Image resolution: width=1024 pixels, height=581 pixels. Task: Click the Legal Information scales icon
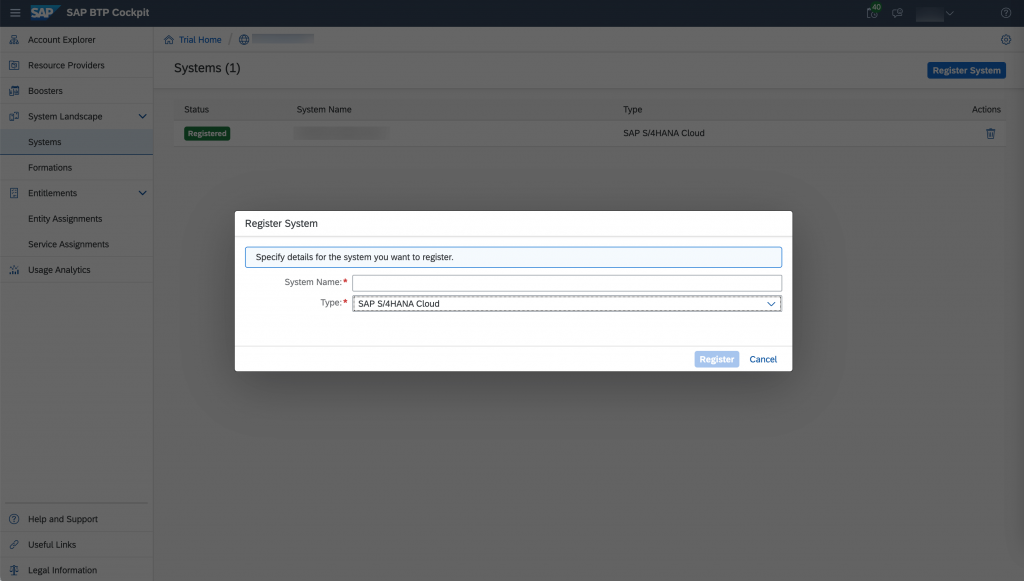[x=14, y=570]
